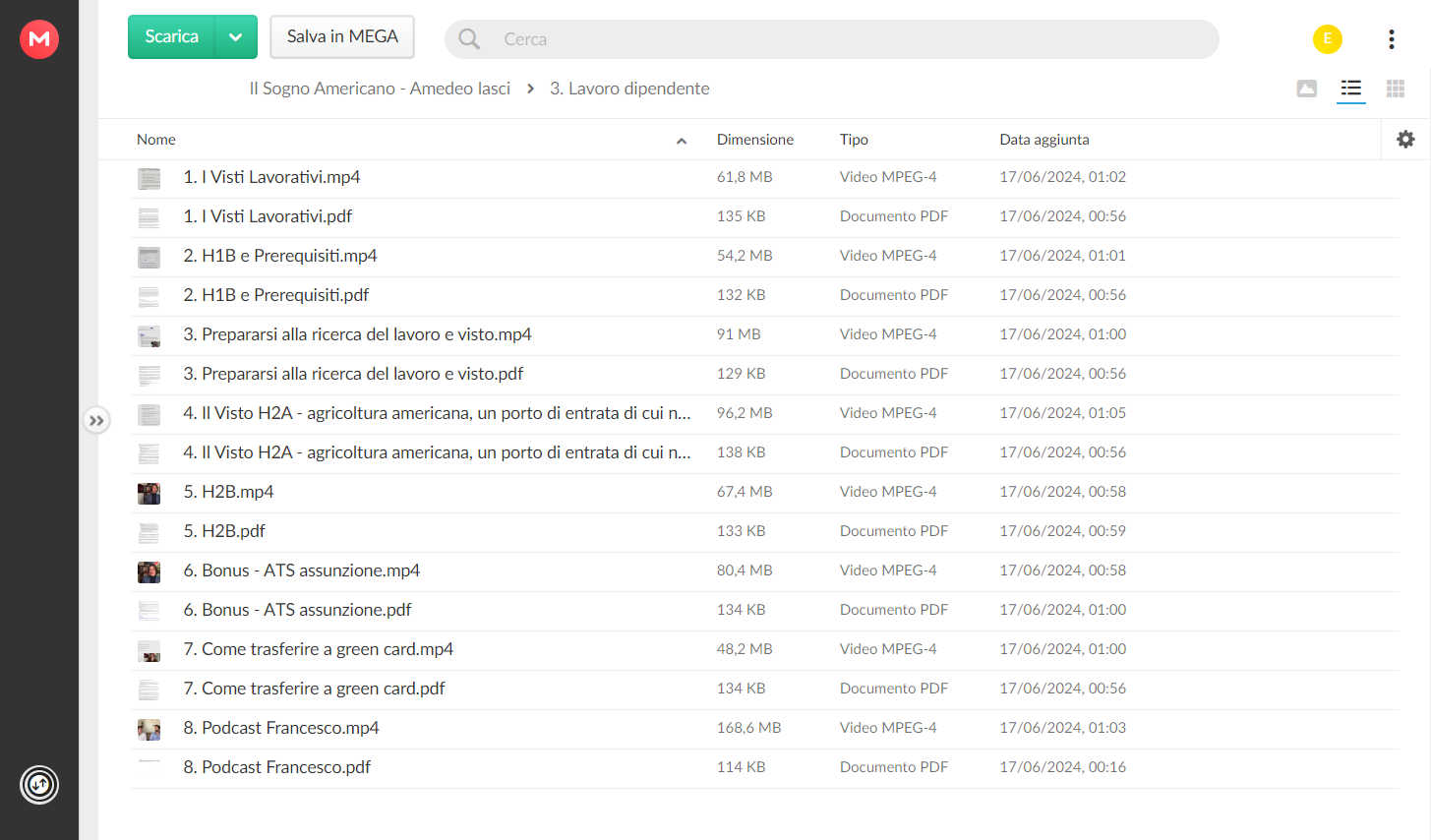The height and width of the screenshot is (840, 1431).
Task: Click thumbnail of 6. Bonus - ATS assunzione.mp4
Action: 149,572
